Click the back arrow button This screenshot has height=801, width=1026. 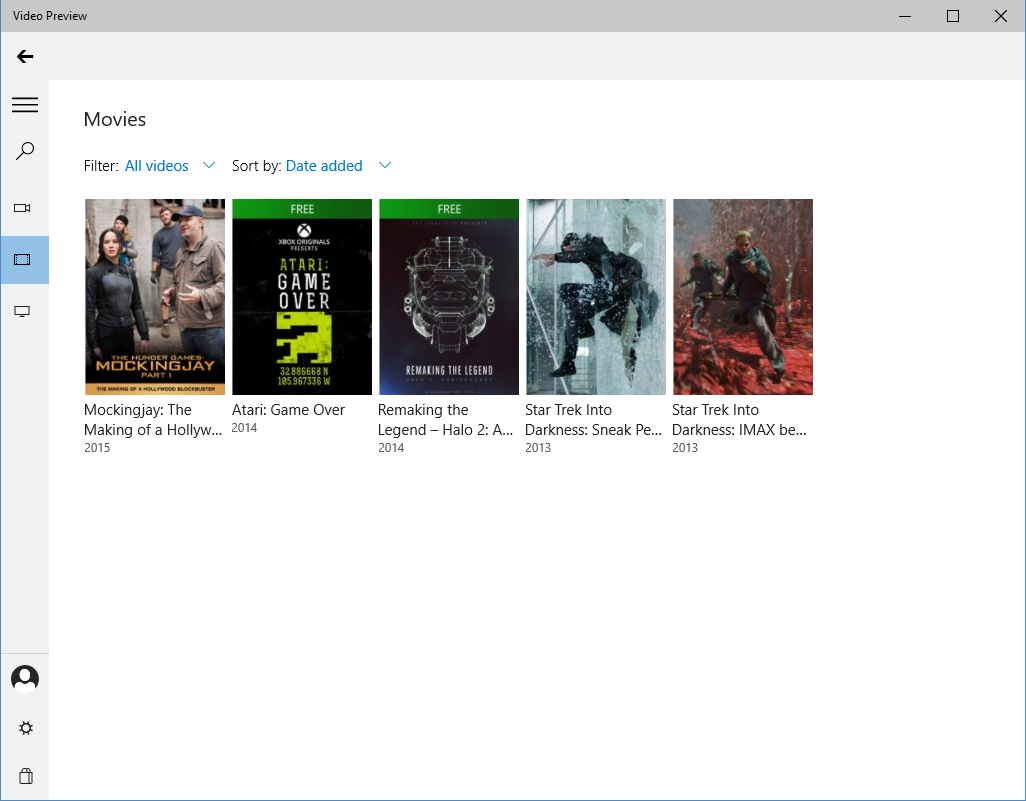25,57
